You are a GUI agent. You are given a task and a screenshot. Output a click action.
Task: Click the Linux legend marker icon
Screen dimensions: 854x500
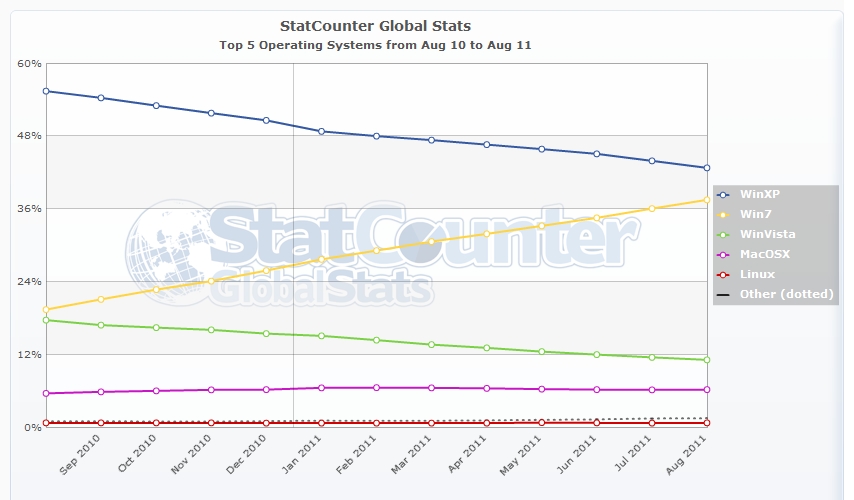[x=723, y=274]
